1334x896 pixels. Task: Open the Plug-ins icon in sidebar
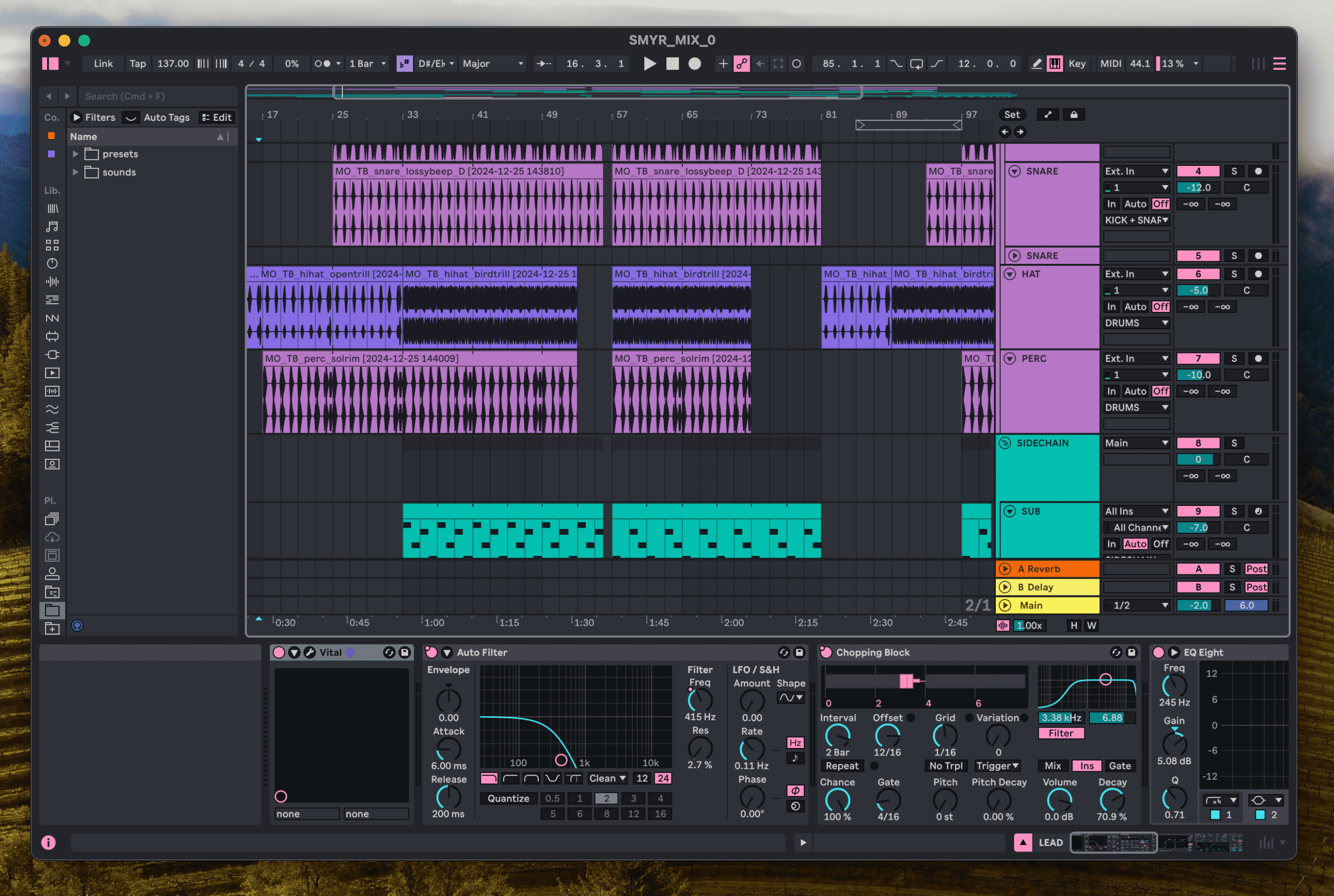coord(52,355)
